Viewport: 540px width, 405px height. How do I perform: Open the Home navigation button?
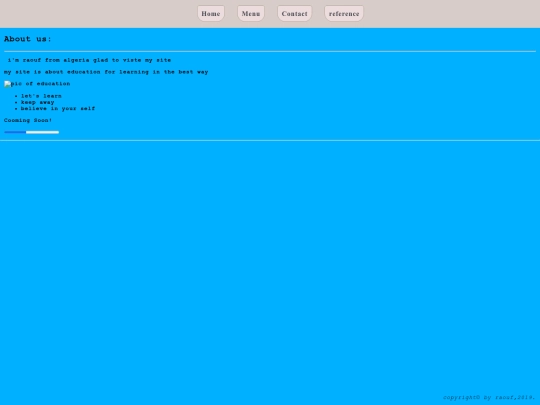[x=211, y=13]
